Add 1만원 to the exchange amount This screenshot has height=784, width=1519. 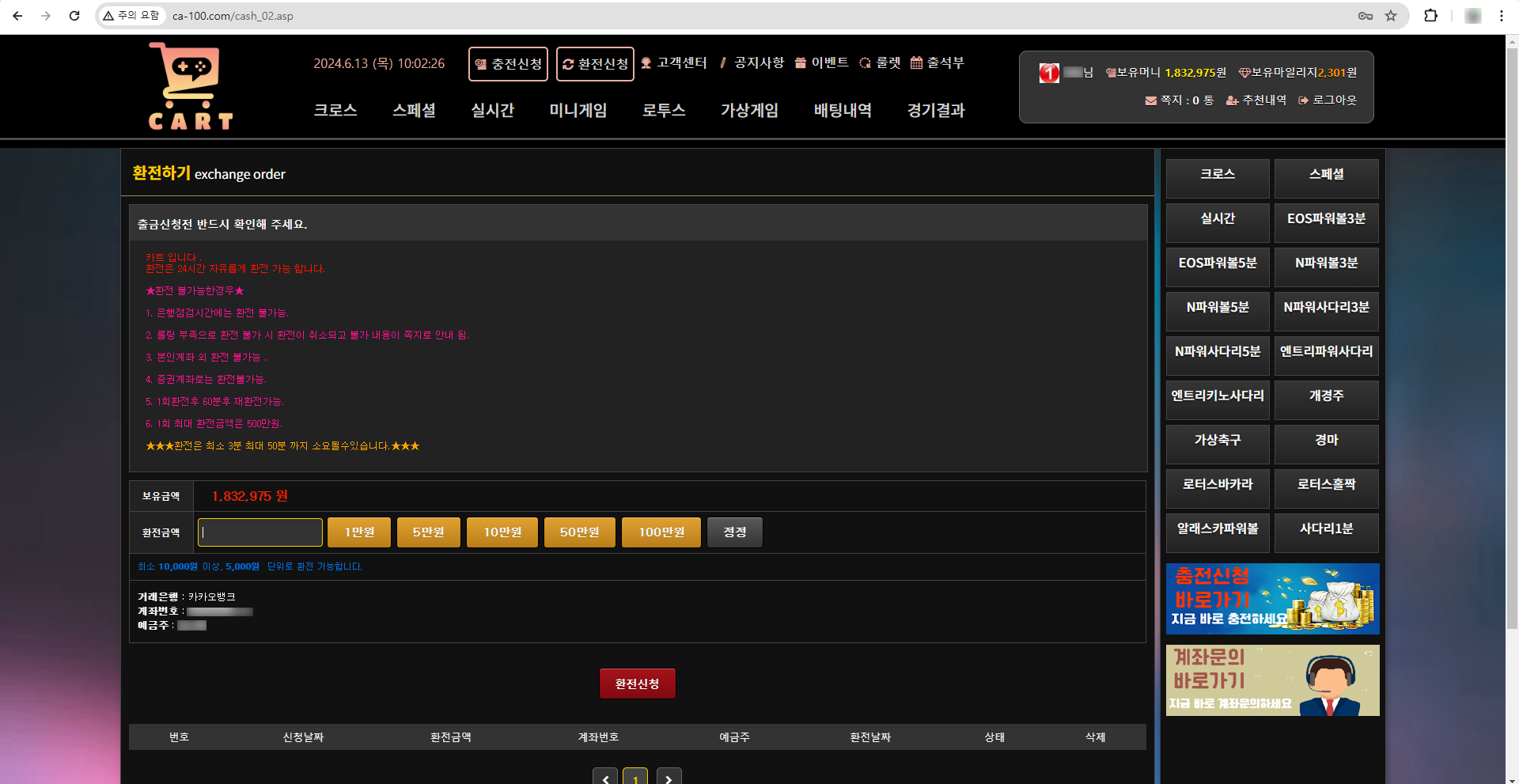click(359, 532)
